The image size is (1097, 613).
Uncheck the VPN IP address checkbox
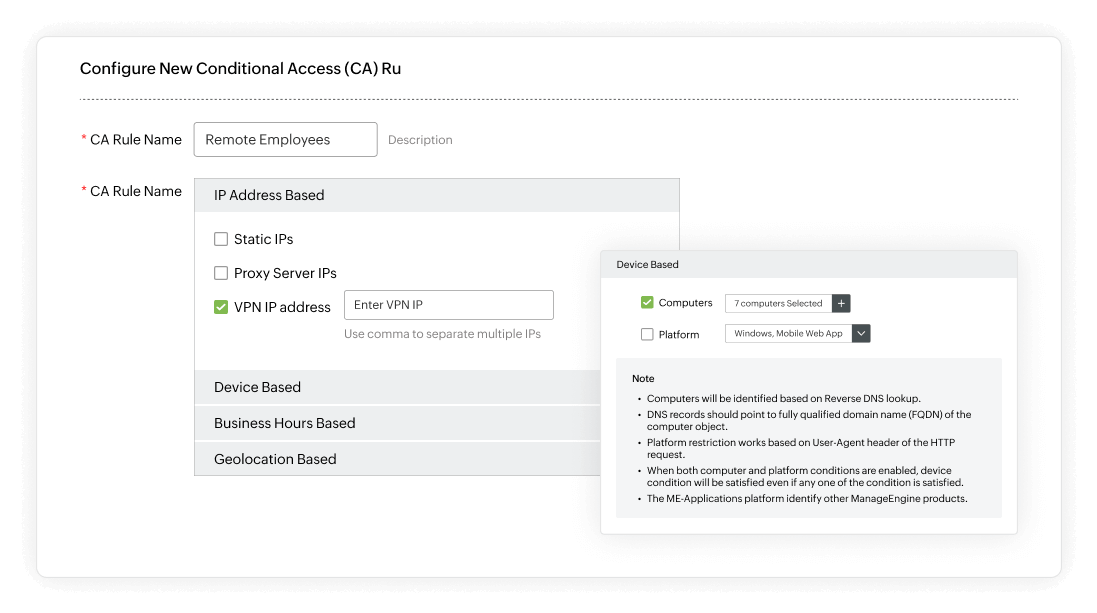pyautogui.click(x=221, y=307)
